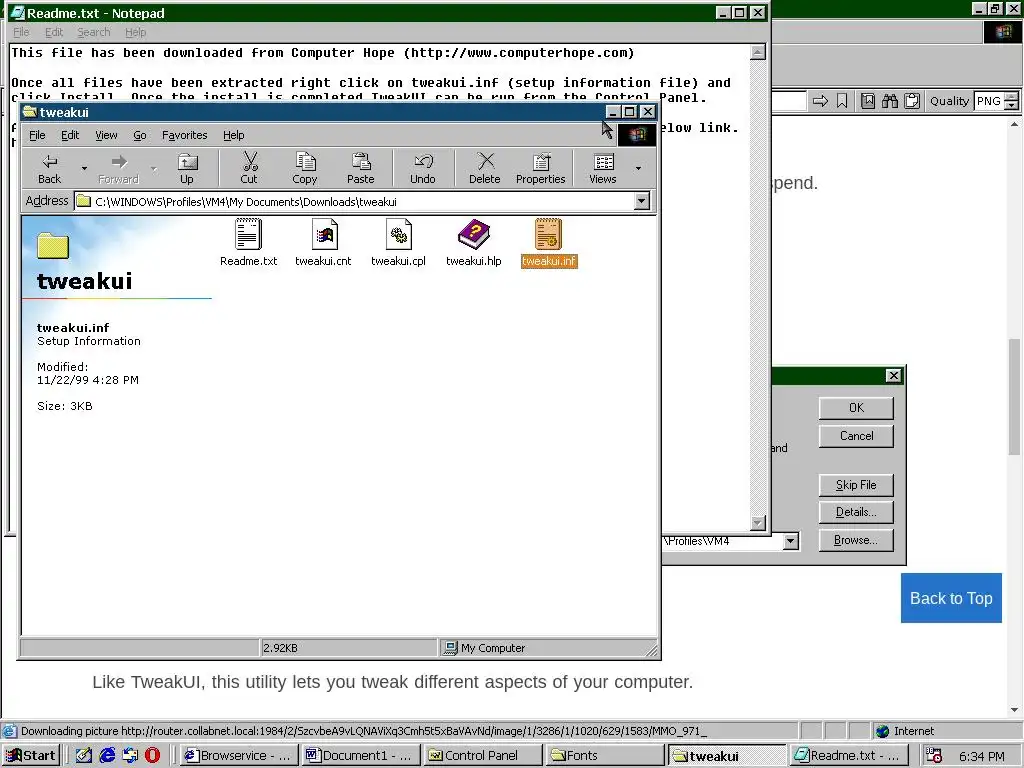This screenshot has height=768, width=1024.
Task: Select the tweakui.hlp help file icon
Action: tap(473, 242)
